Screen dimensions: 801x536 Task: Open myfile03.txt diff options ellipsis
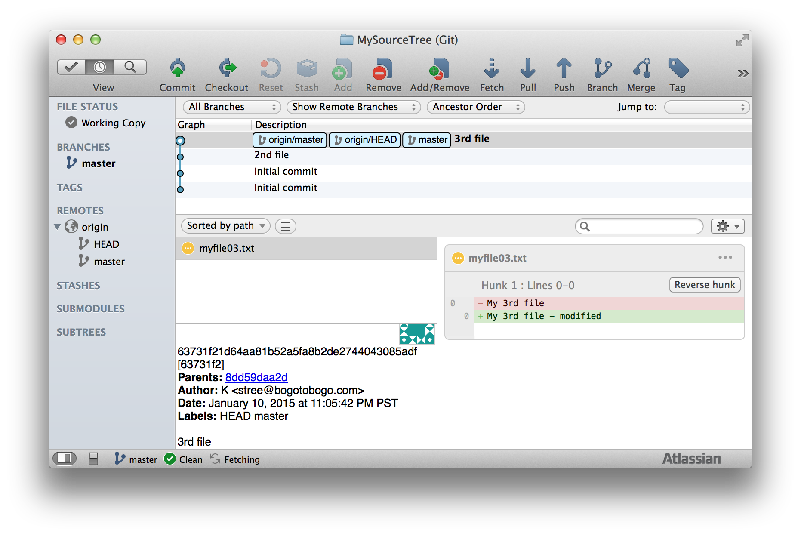[725, 258]
